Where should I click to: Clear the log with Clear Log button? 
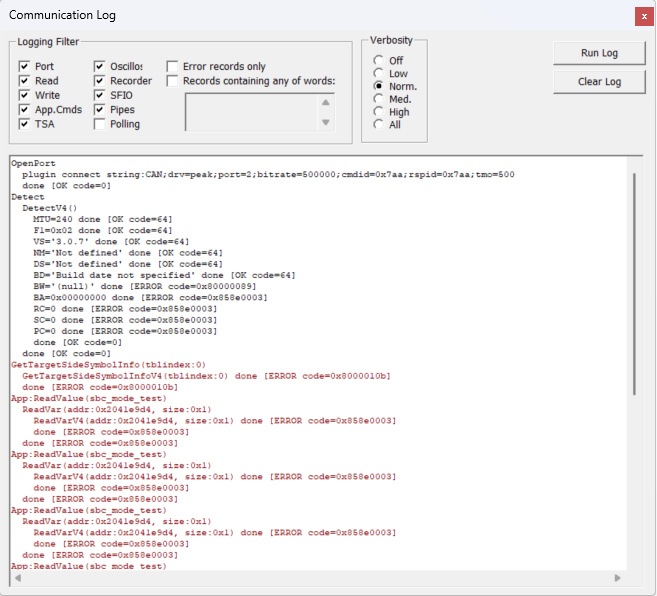coord(599,82)
